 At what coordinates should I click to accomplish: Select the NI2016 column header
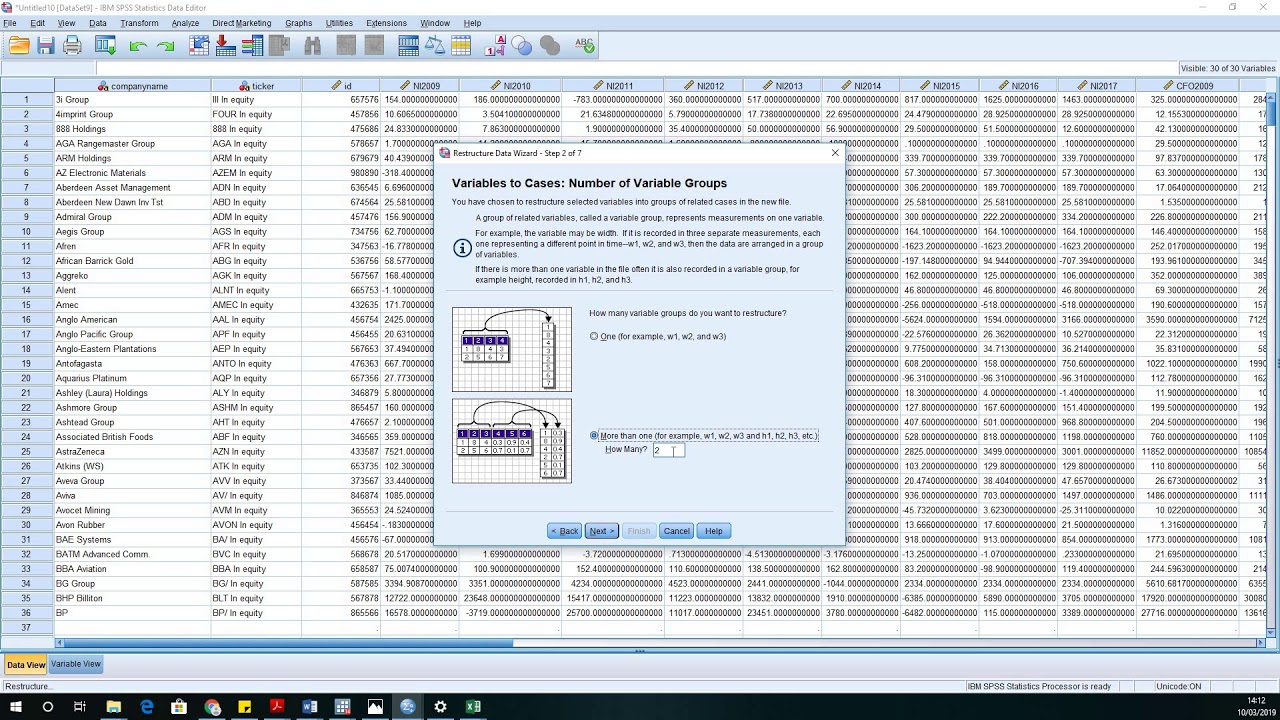tap(1018, 86)
